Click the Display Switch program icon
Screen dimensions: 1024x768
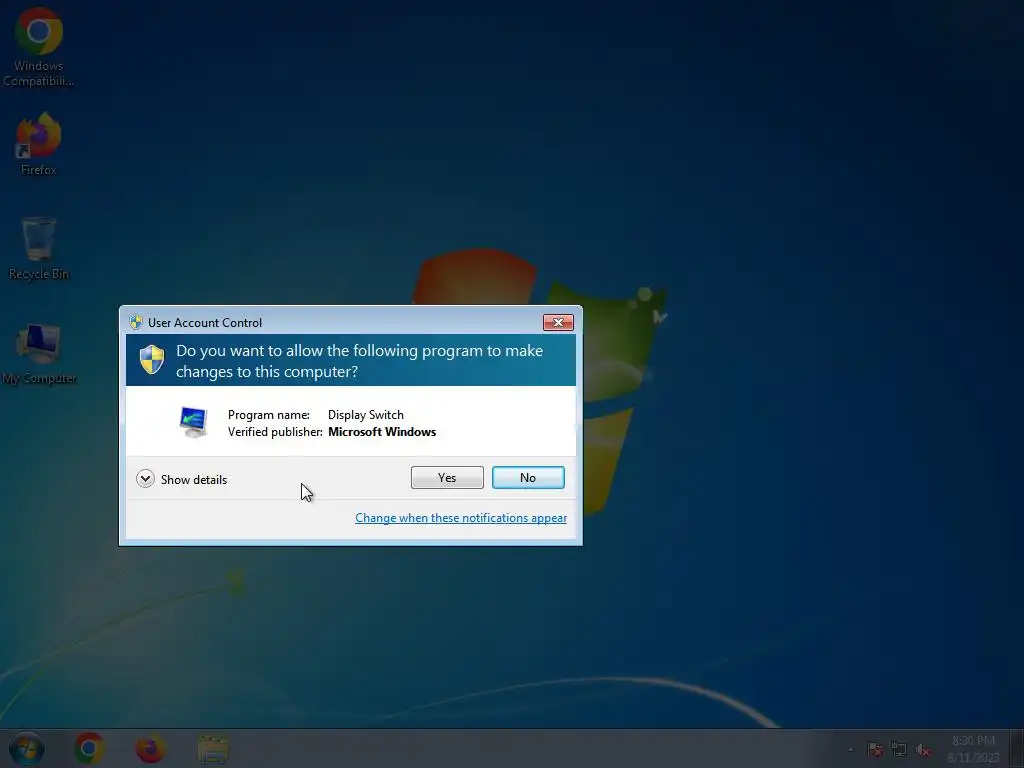[x=193, y=422]
